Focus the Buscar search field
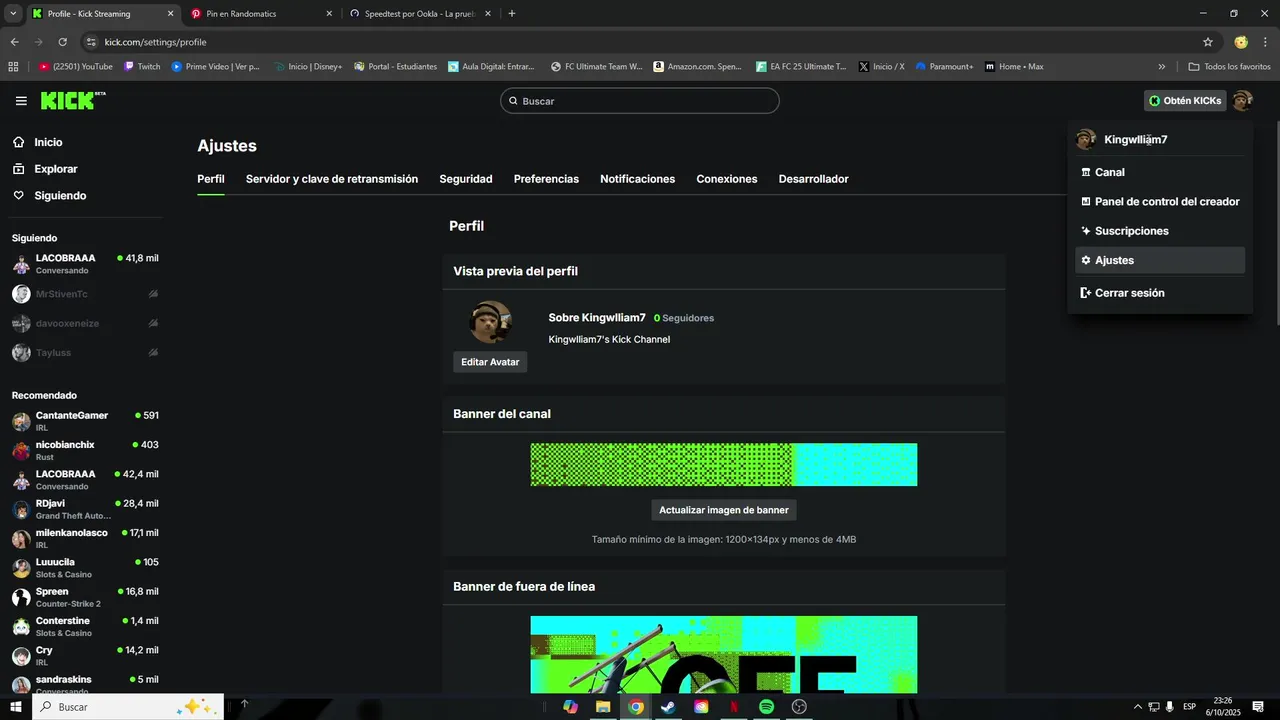 [x=640, y=101]
